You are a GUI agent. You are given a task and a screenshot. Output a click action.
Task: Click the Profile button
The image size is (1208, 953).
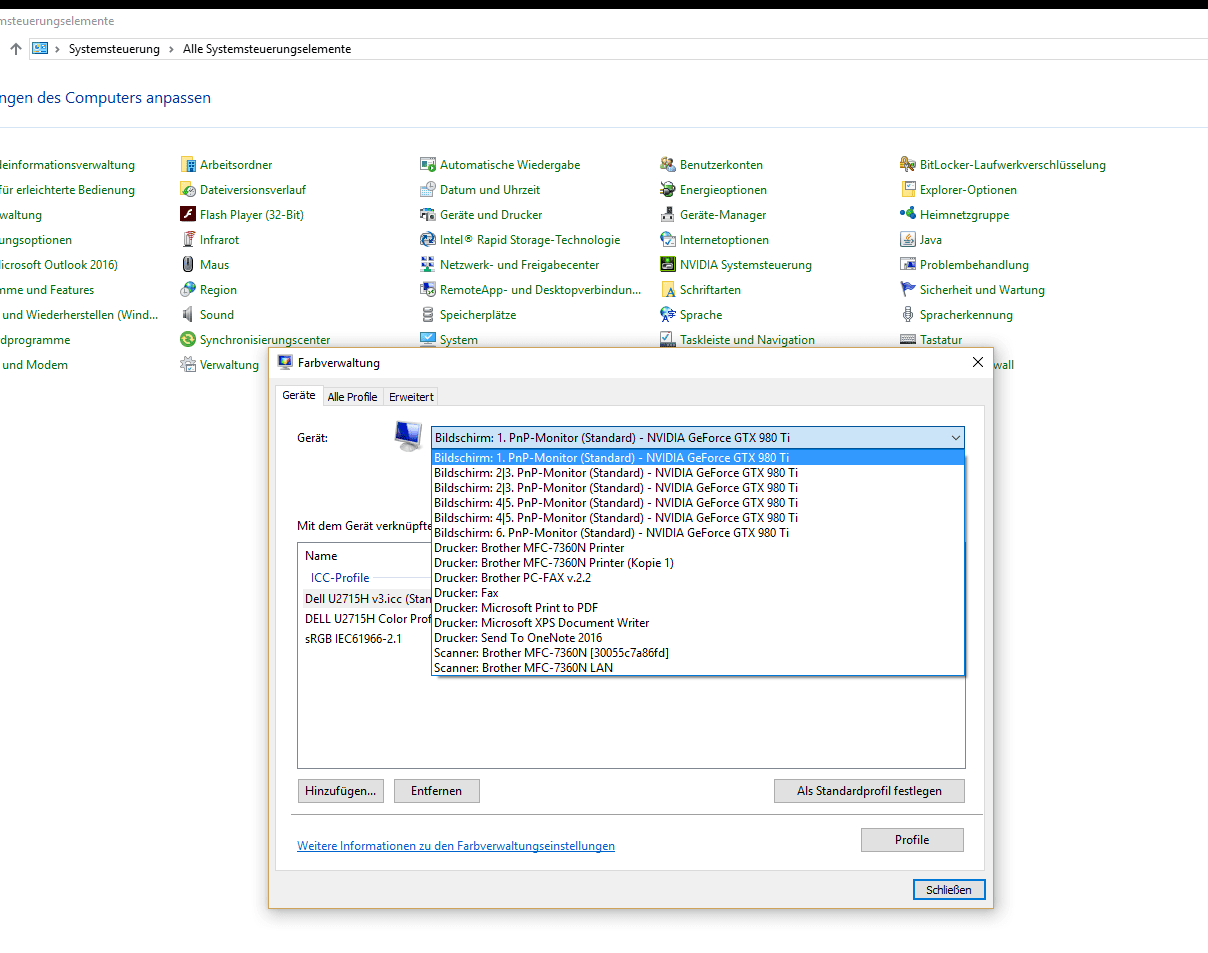click(912, 840)
